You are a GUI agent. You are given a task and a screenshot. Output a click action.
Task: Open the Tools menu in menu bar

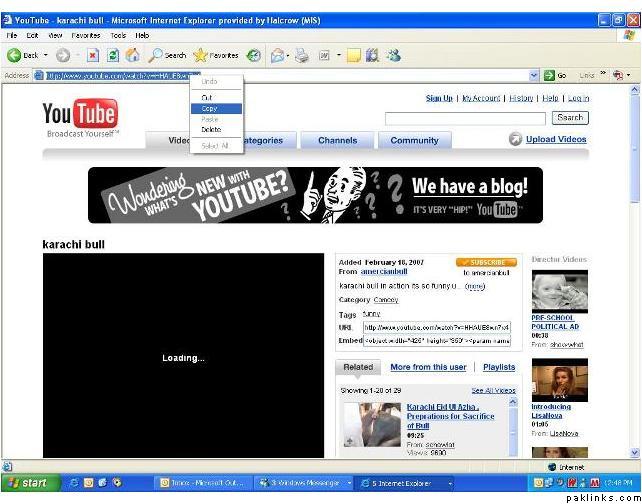(118, 36)
